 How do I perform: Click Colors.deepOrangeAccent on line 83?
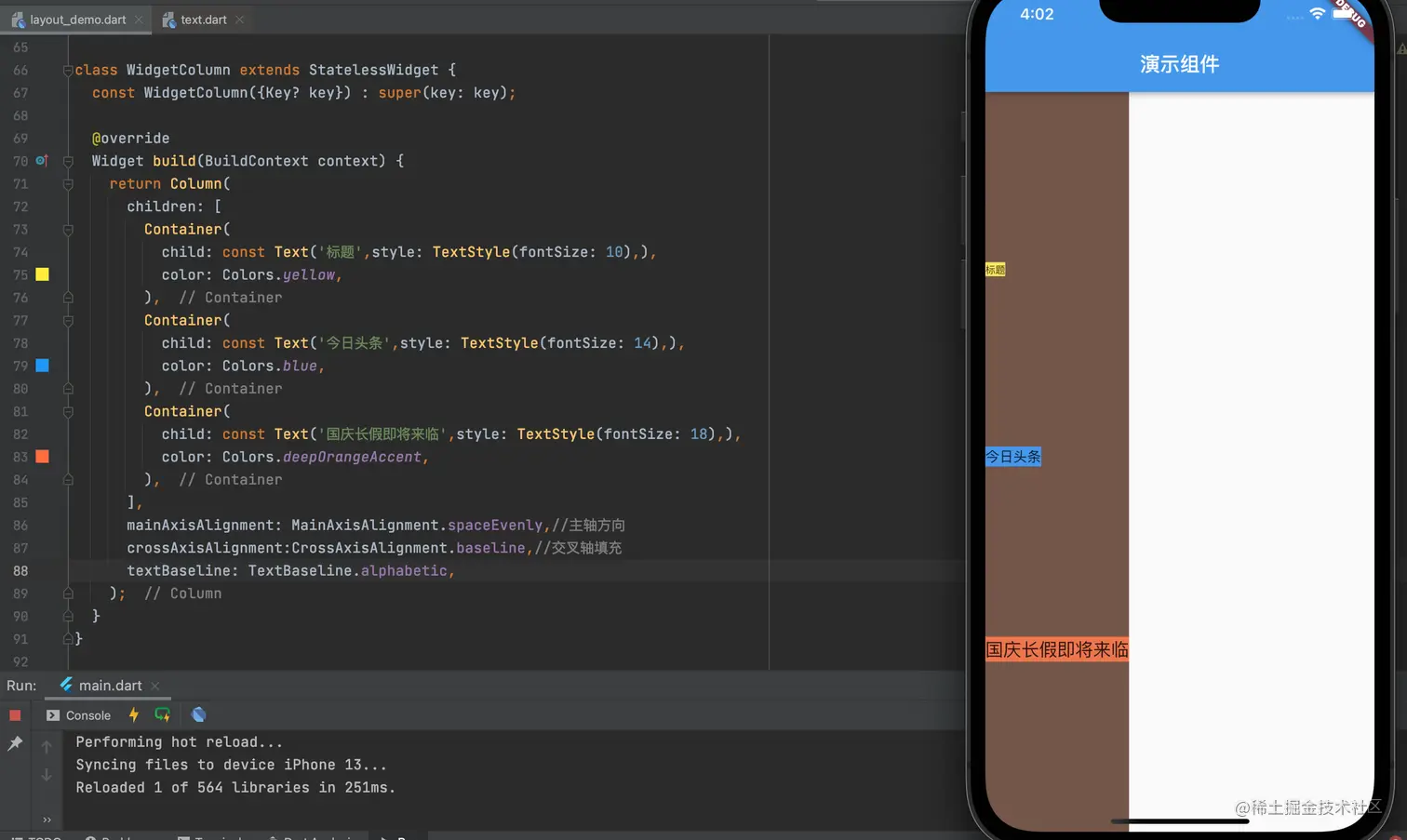[322, 458]
